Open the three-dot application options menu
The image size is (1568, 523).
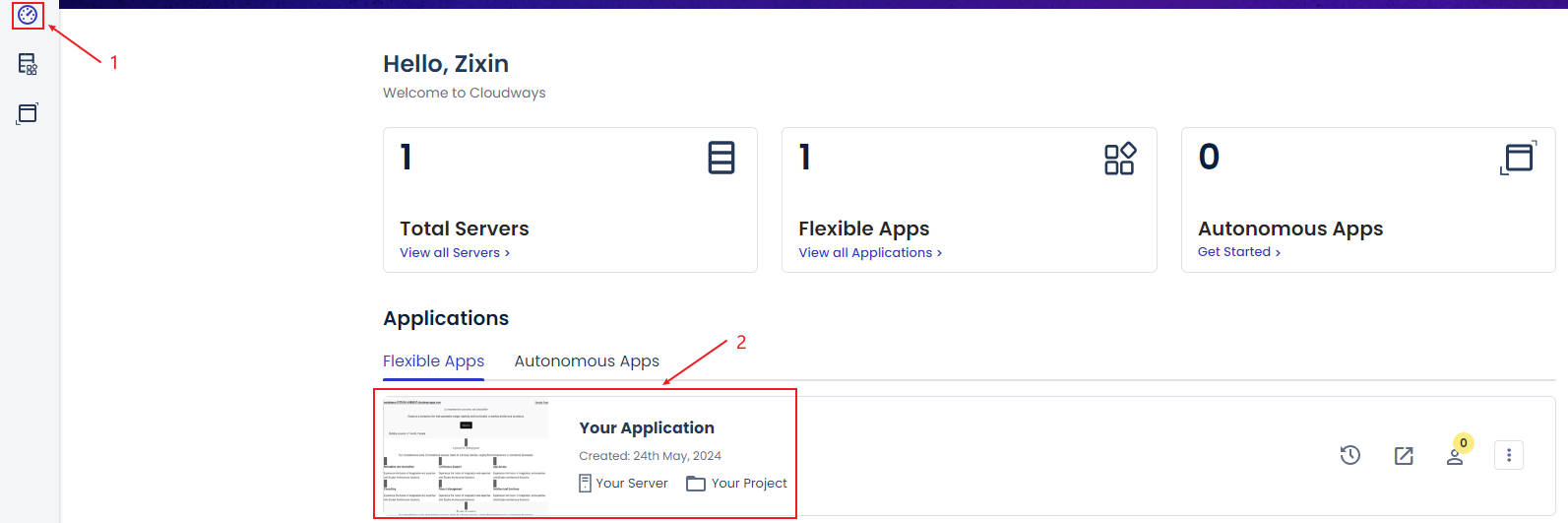coord(1509,455)
